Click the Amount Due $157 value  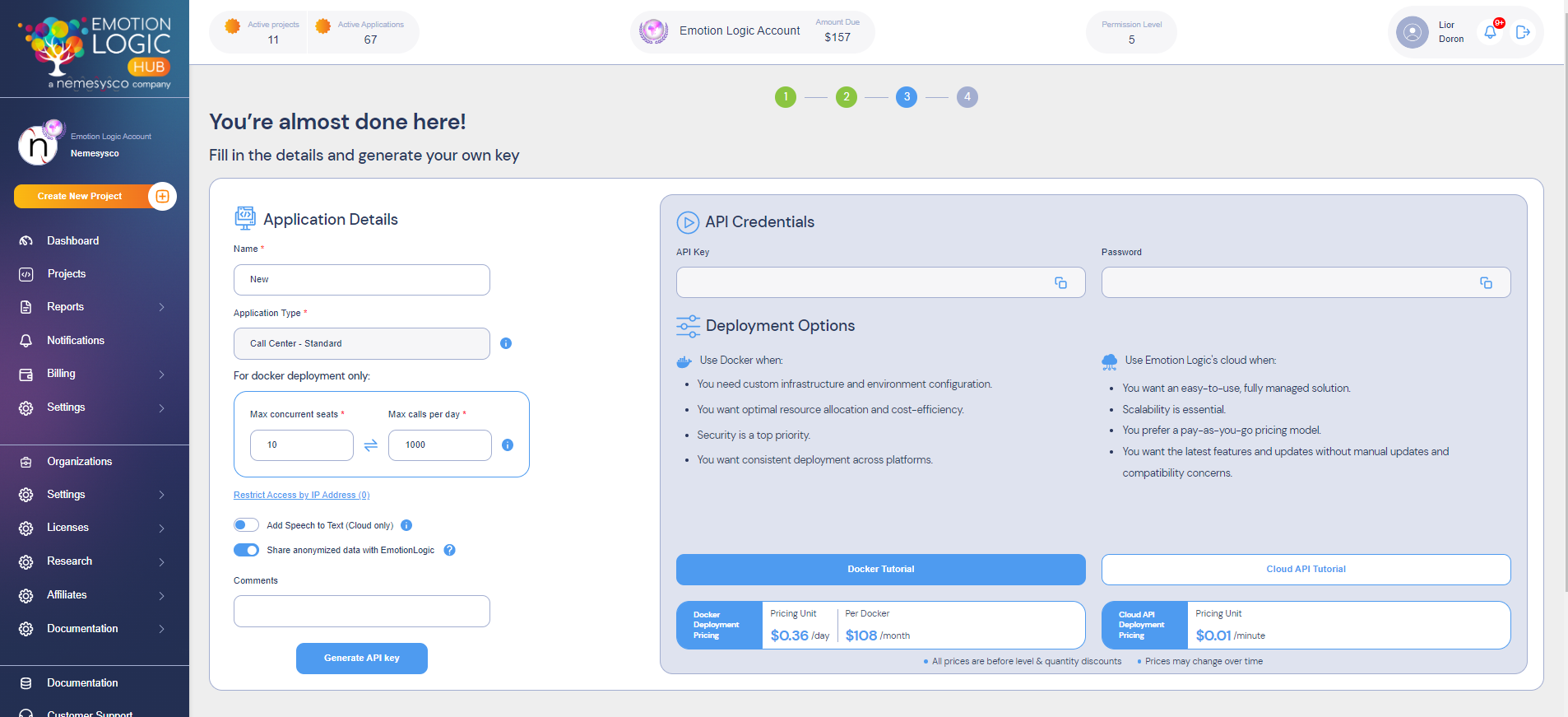point(837,37)
